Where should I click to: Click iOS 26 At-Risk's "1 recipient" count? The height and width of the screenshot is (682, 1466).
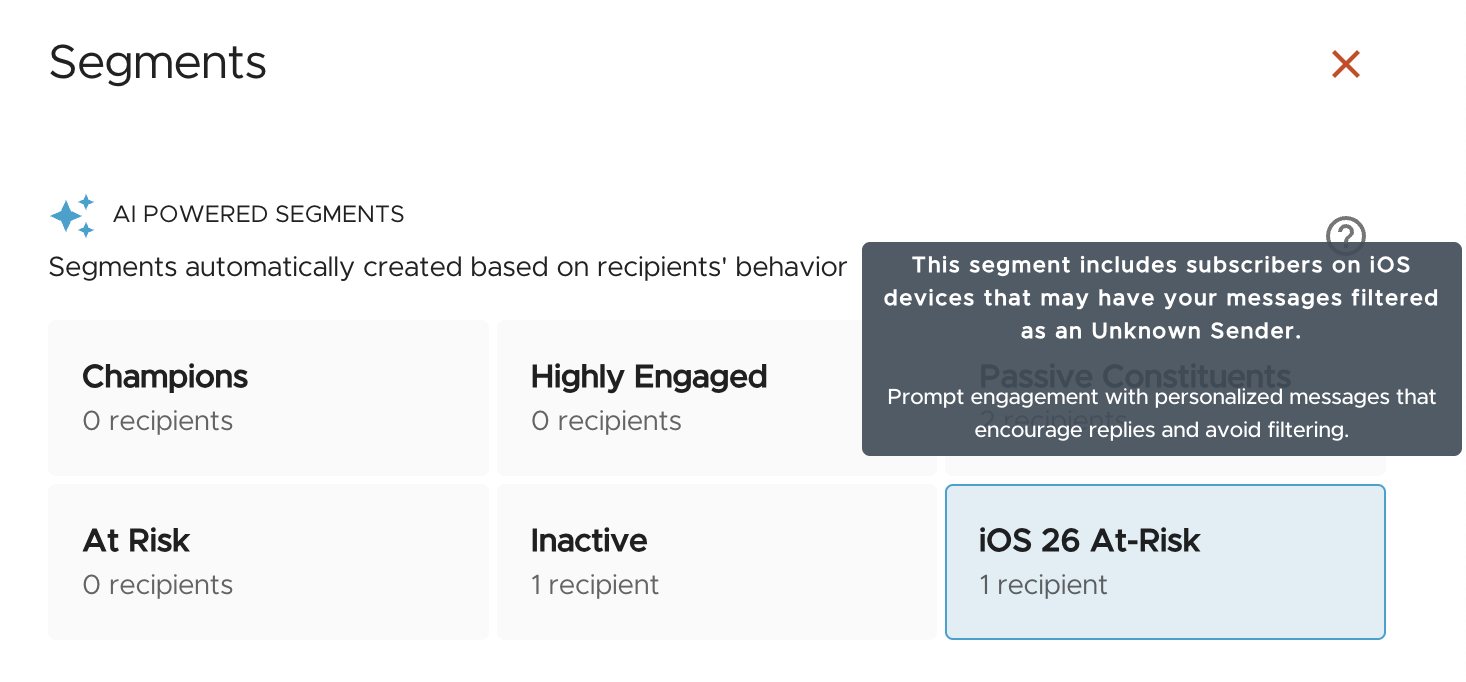tap(1043, 585)
